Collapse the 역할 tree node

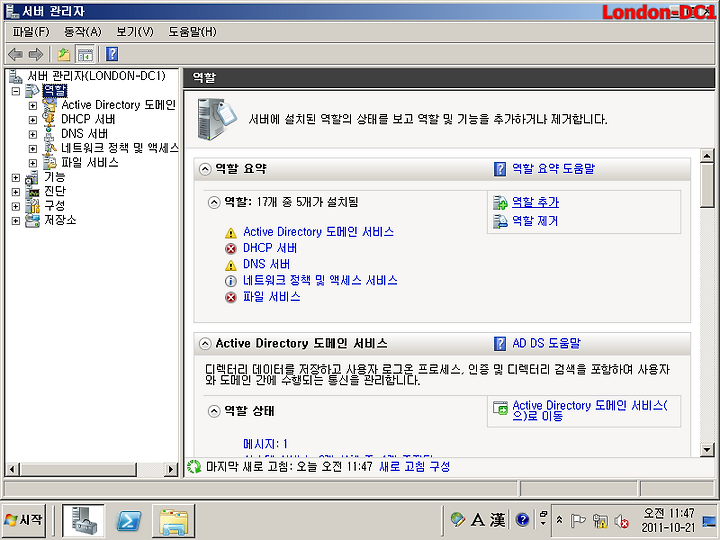click(16, 91)
